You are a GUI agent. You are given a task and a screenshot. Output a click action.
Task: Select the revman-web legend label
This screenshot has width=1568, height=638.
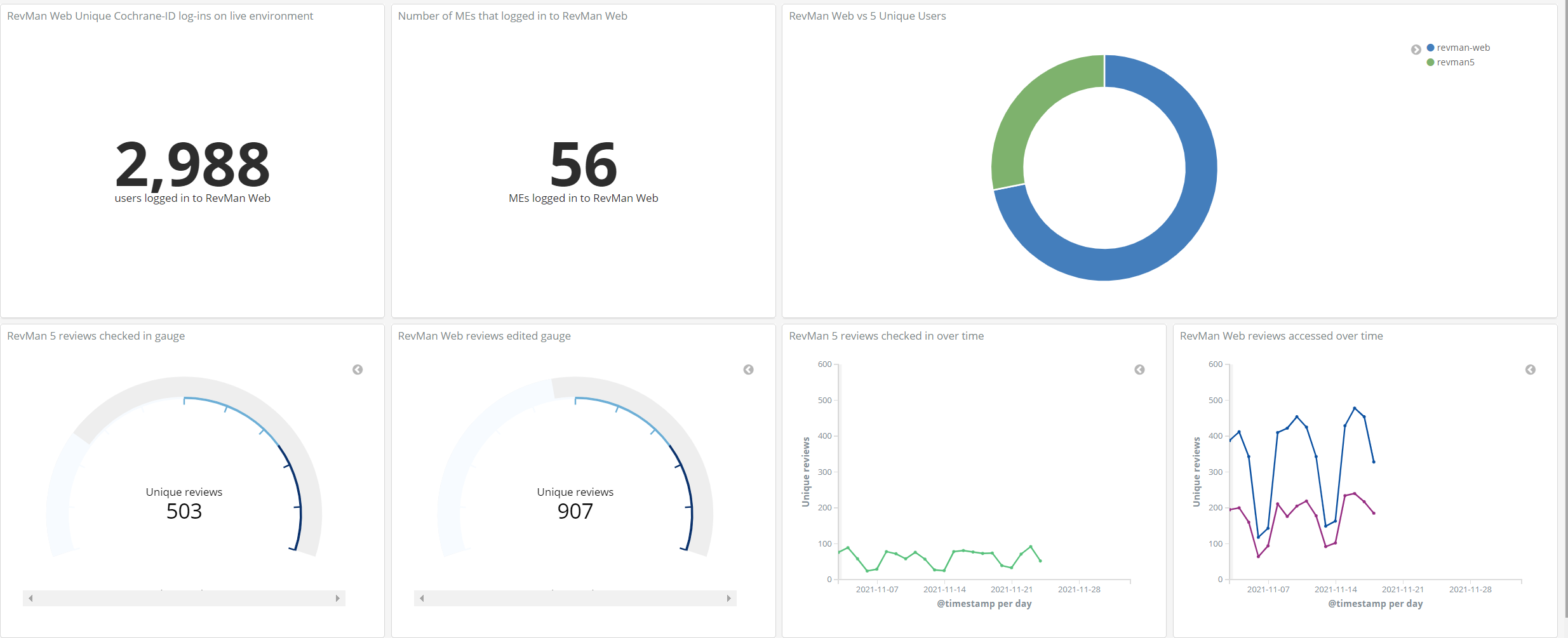coord(1463,48)
